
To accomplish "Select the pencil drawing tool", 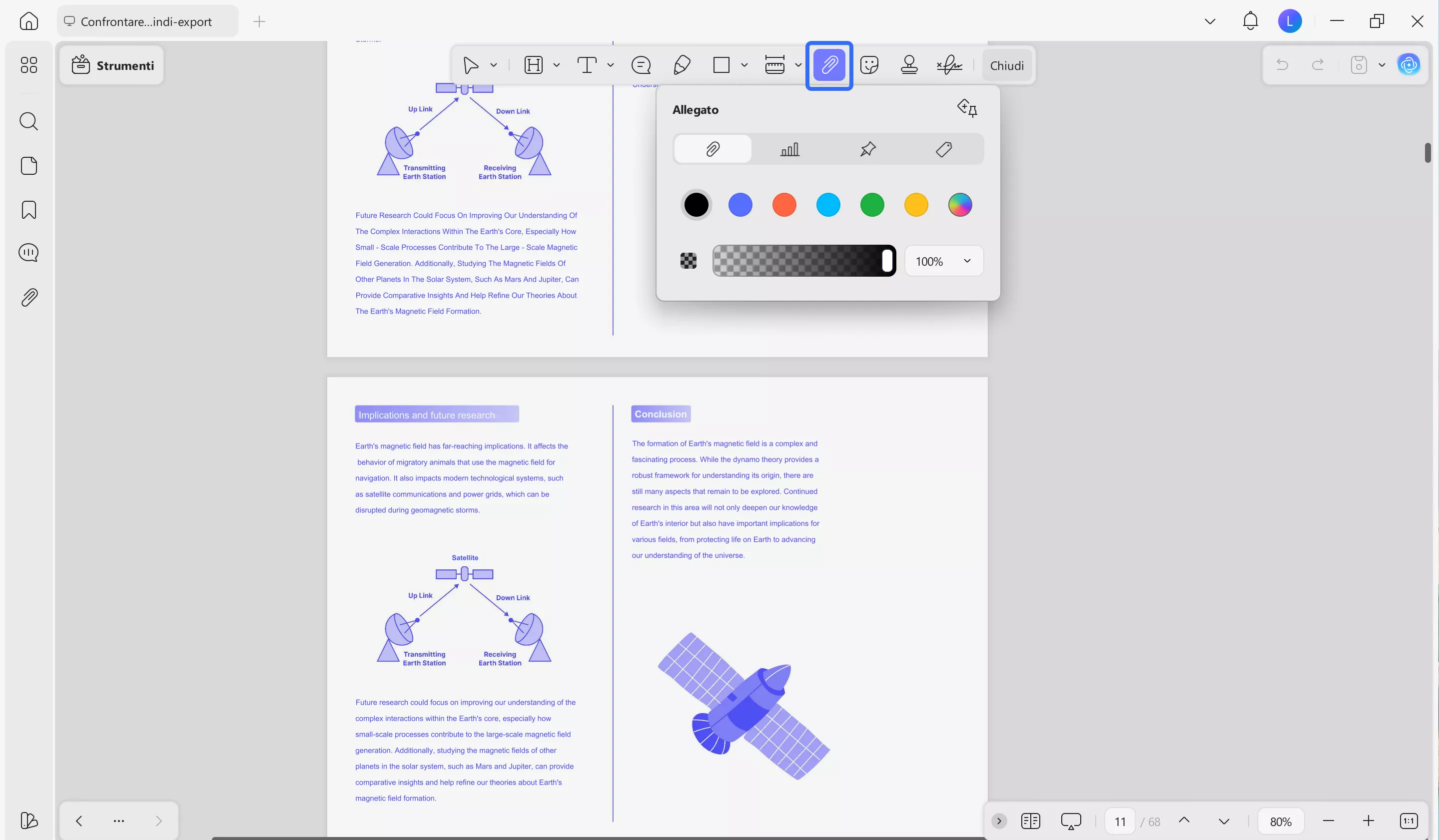I will [x=682, y=65].
